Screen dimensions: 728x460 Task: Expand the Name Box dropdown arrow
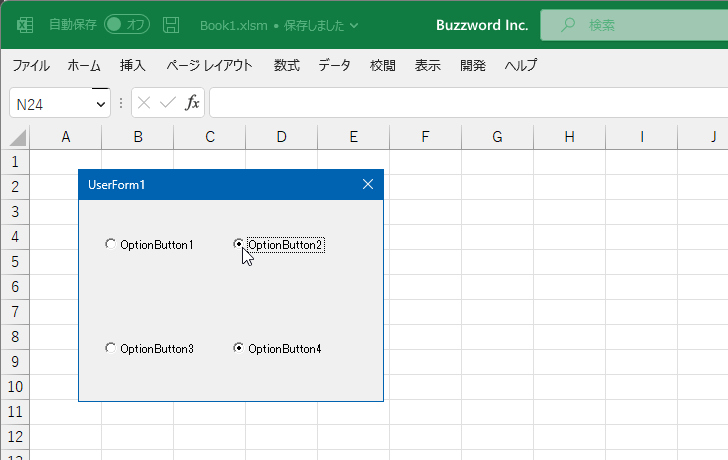point(101,104)
